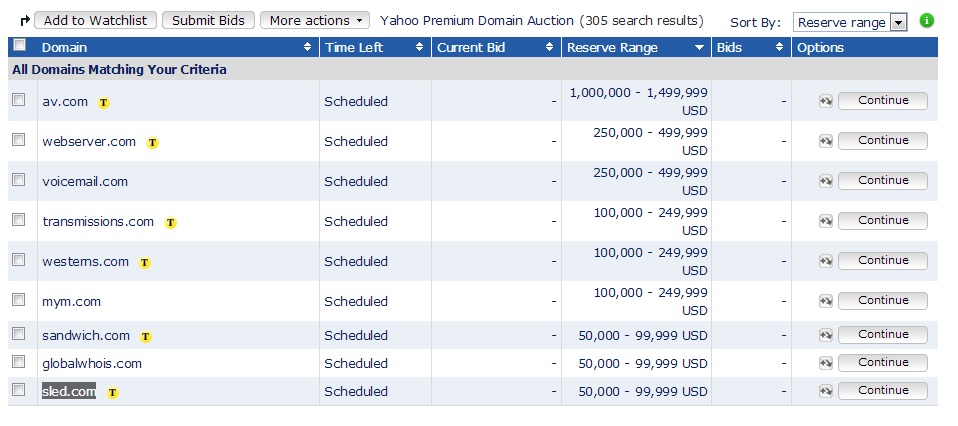
Task: Click the T badge next to sandwich.com
Action: point(146,336)
